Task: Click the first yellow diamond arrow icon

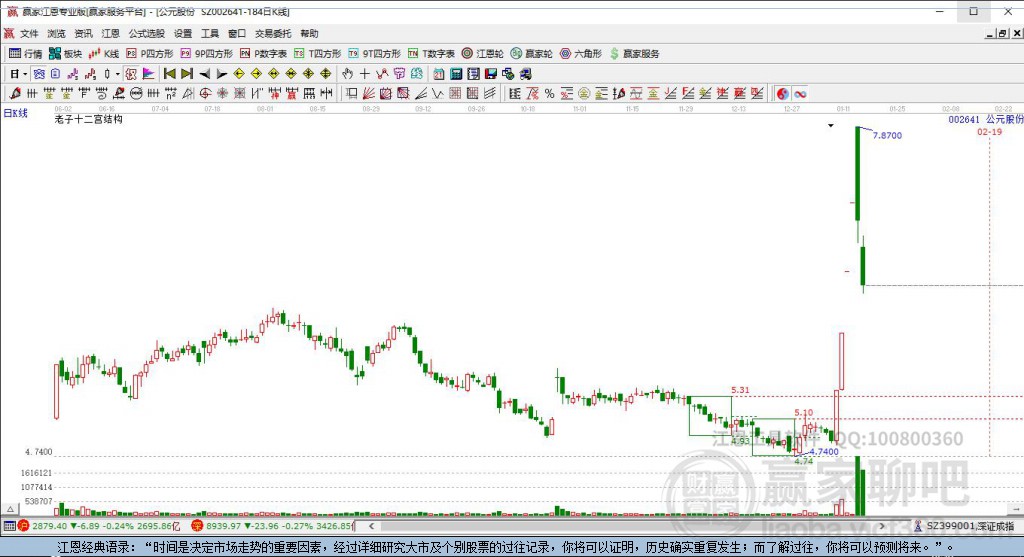Action: [x=239, y=74]
